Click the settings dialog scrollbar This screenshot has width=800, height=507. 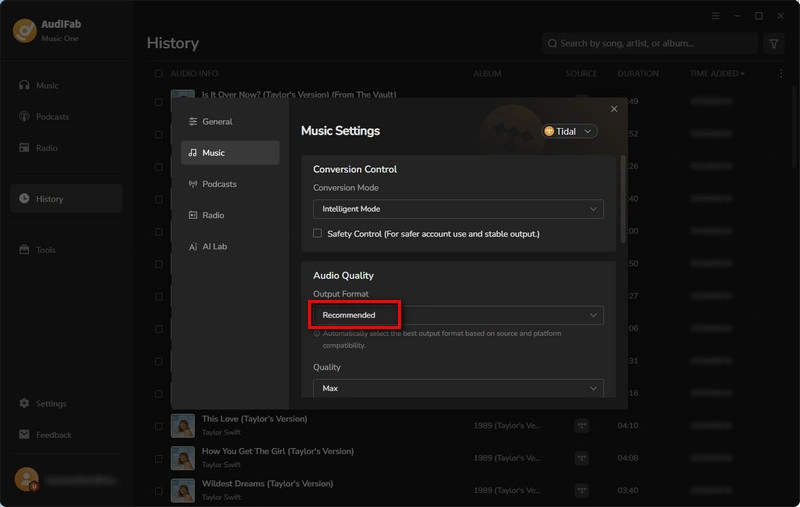click(x=622, y=199)
